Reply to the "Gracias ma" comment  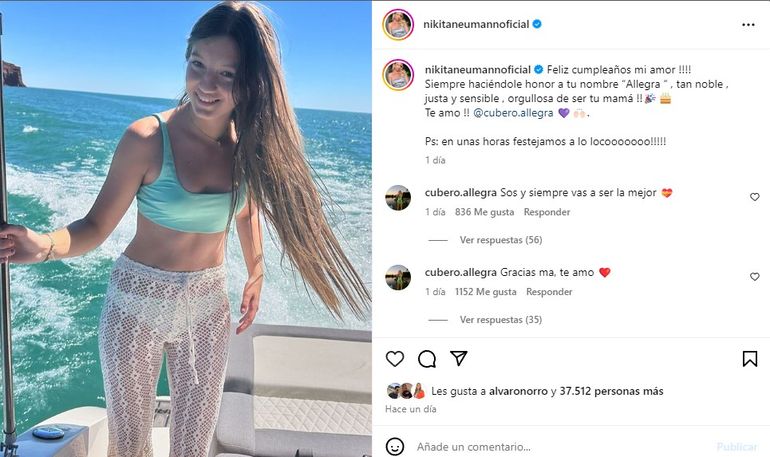549,292
